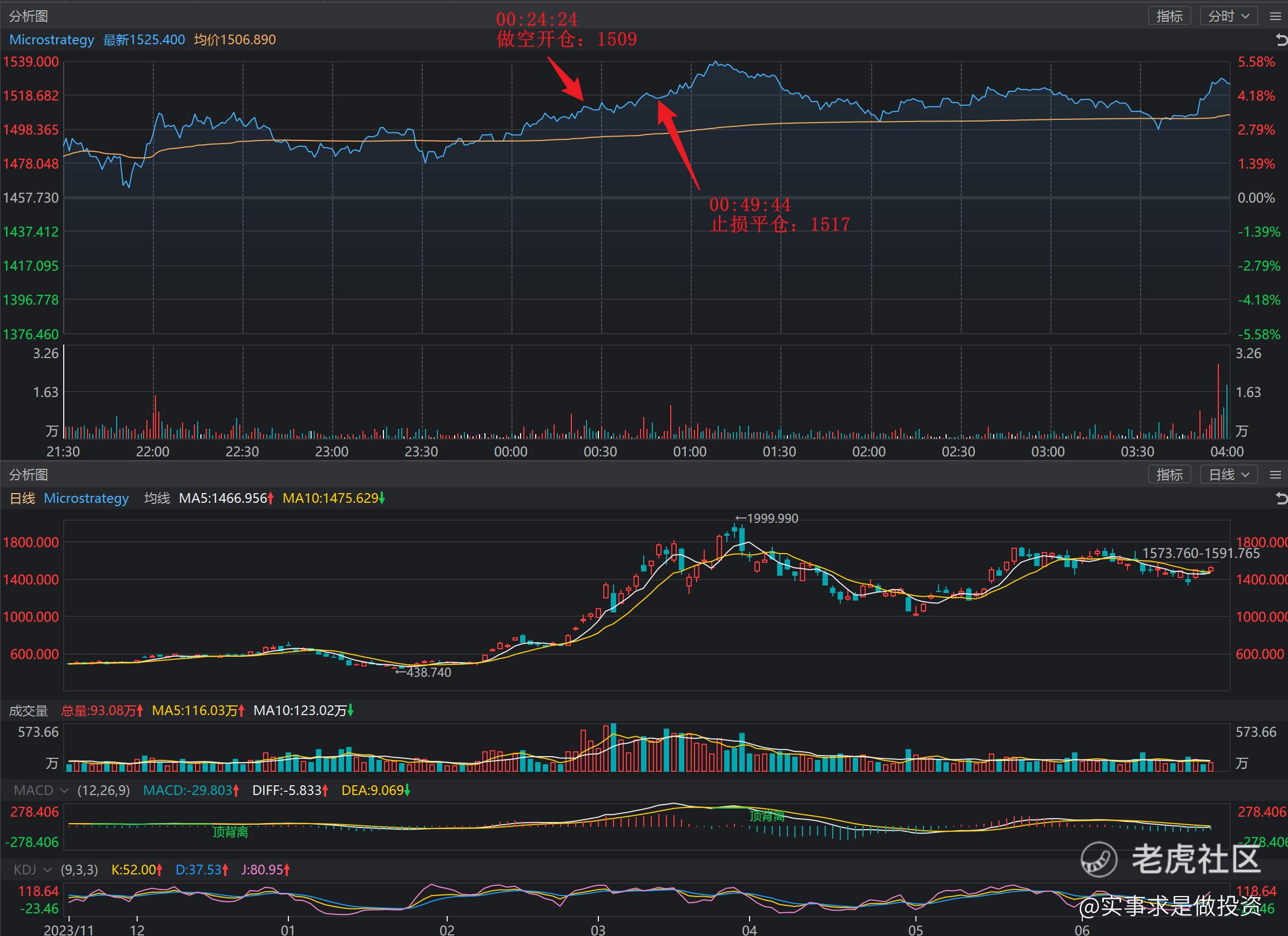Screen dimensions: 1288x936
Task: Click the MACD (12,26,9) parameters text
Action: tap(103, 791)
